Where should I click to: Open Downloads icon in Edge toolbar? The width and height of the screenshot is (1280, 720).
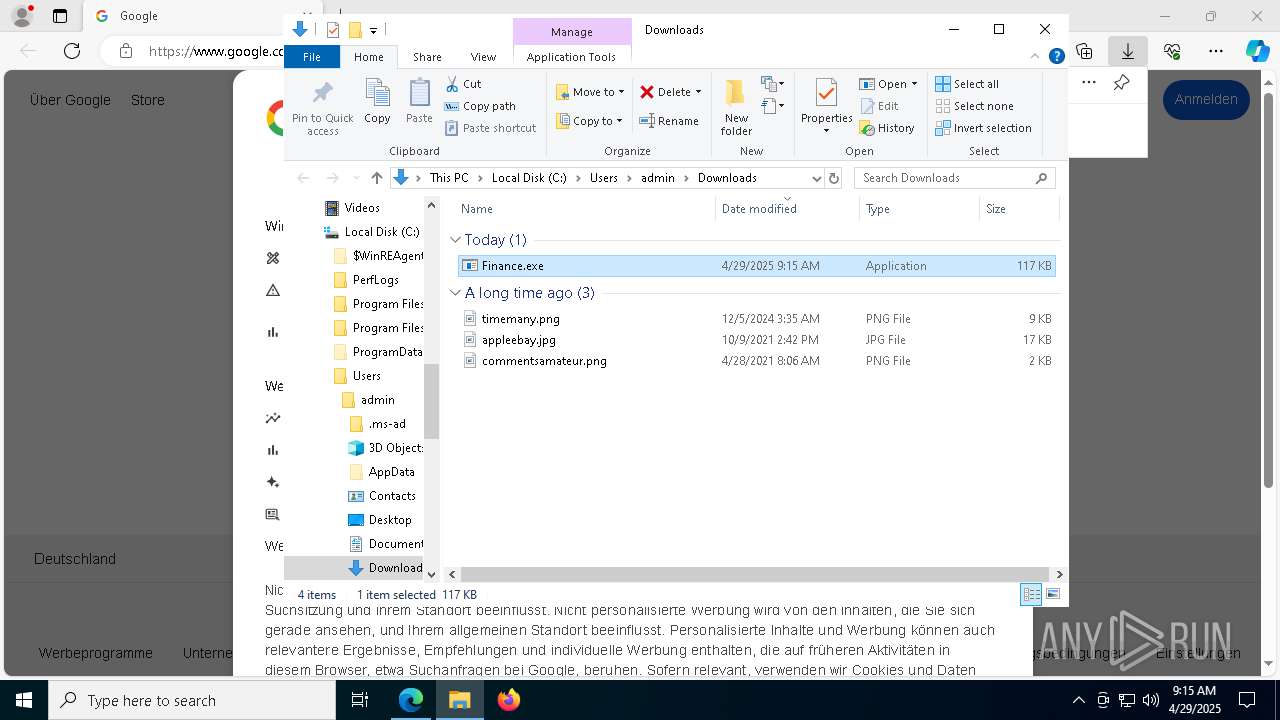point(1128,51)
